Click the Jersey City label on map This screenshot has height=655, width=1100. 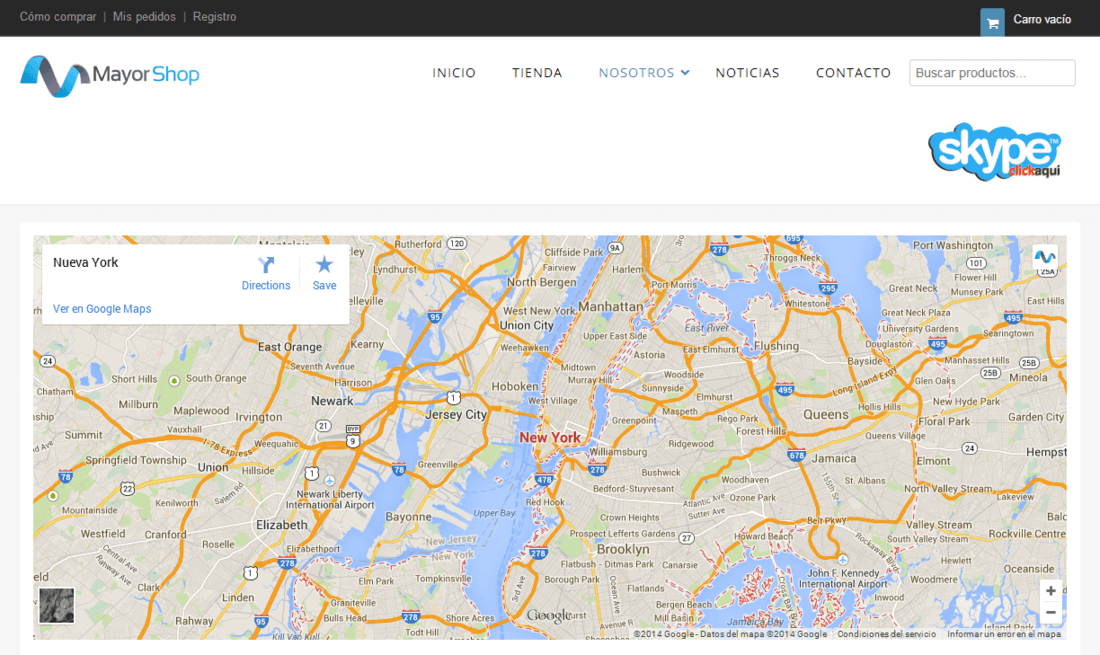(456, 414)
